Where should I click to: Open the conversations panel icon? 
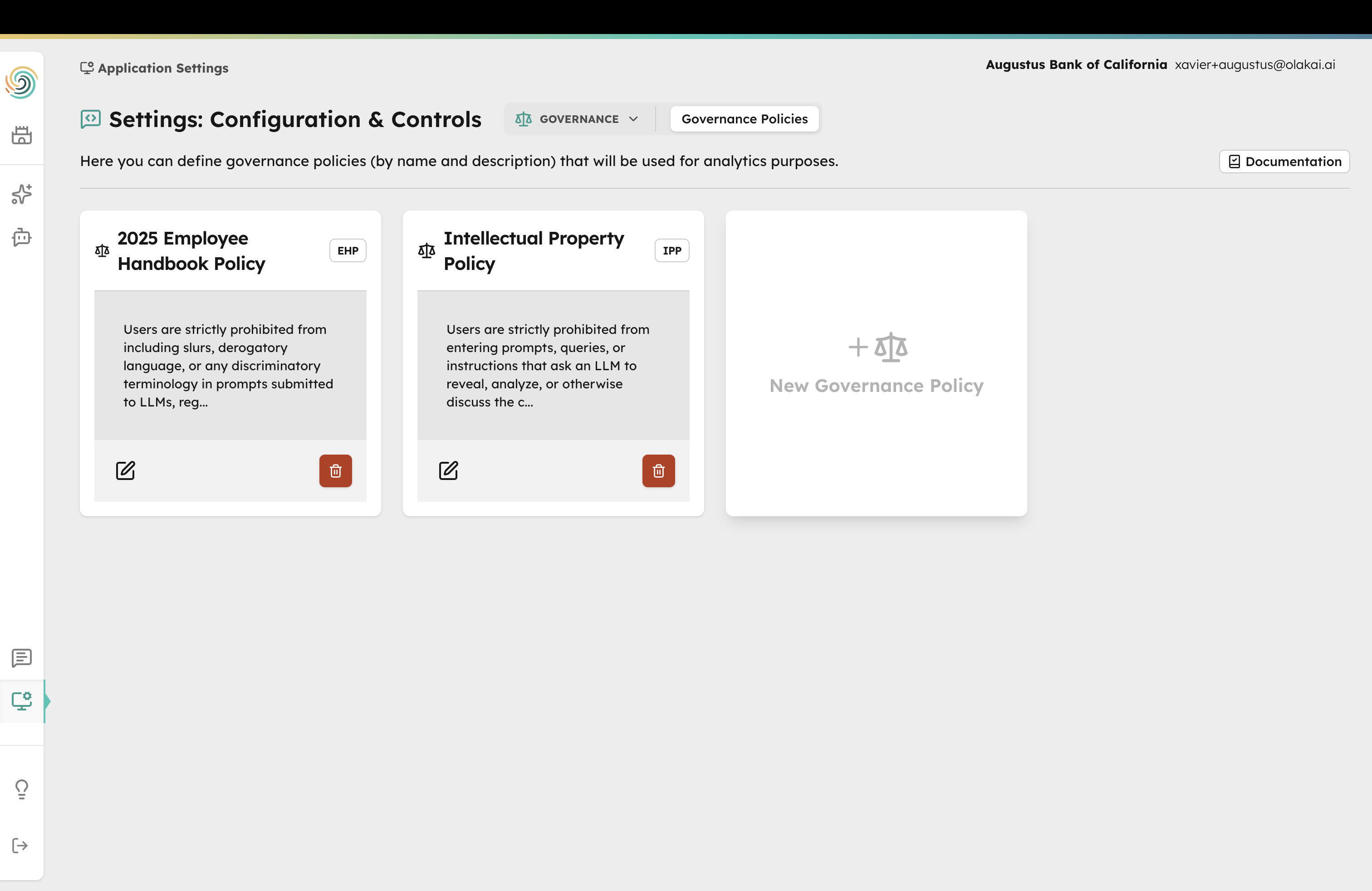(x=21, y=657)
